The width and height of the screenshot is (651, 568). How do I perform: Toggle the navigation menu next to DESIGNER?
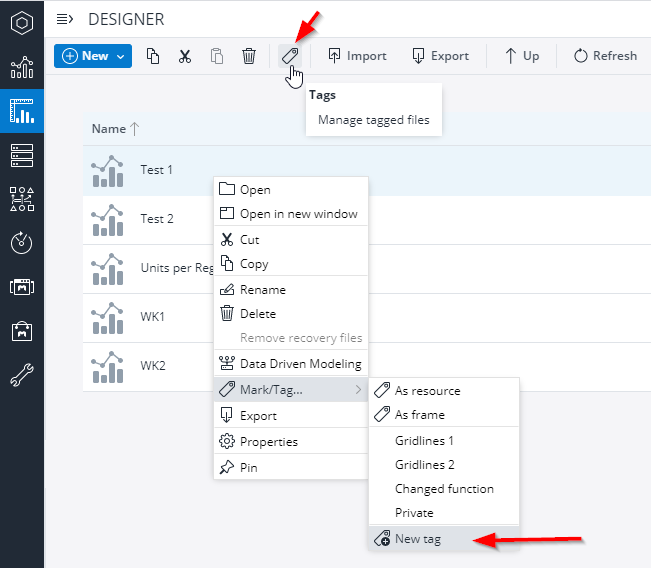click(x=65, y=19)
